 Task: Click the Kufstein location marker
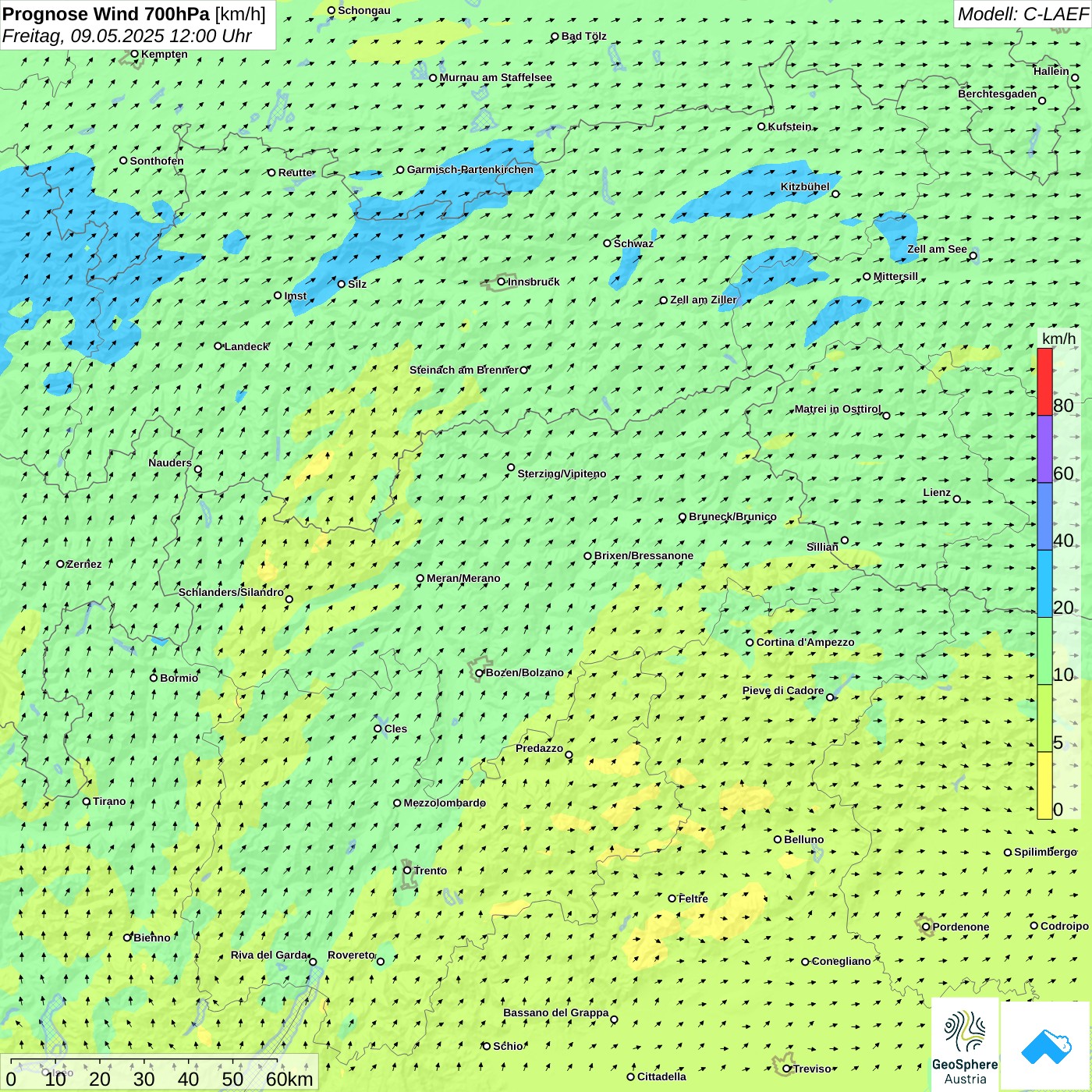(762, 126)
